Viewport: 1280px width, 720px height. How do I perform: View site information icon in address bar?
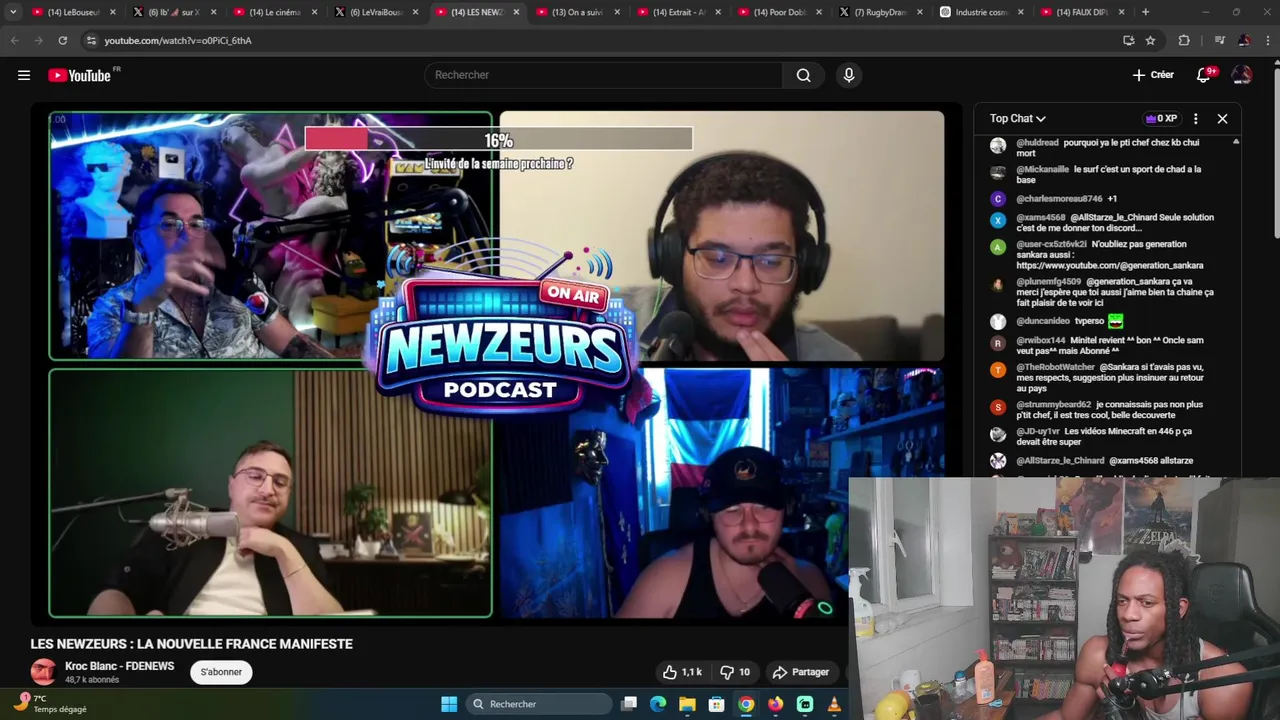point(91,40)
